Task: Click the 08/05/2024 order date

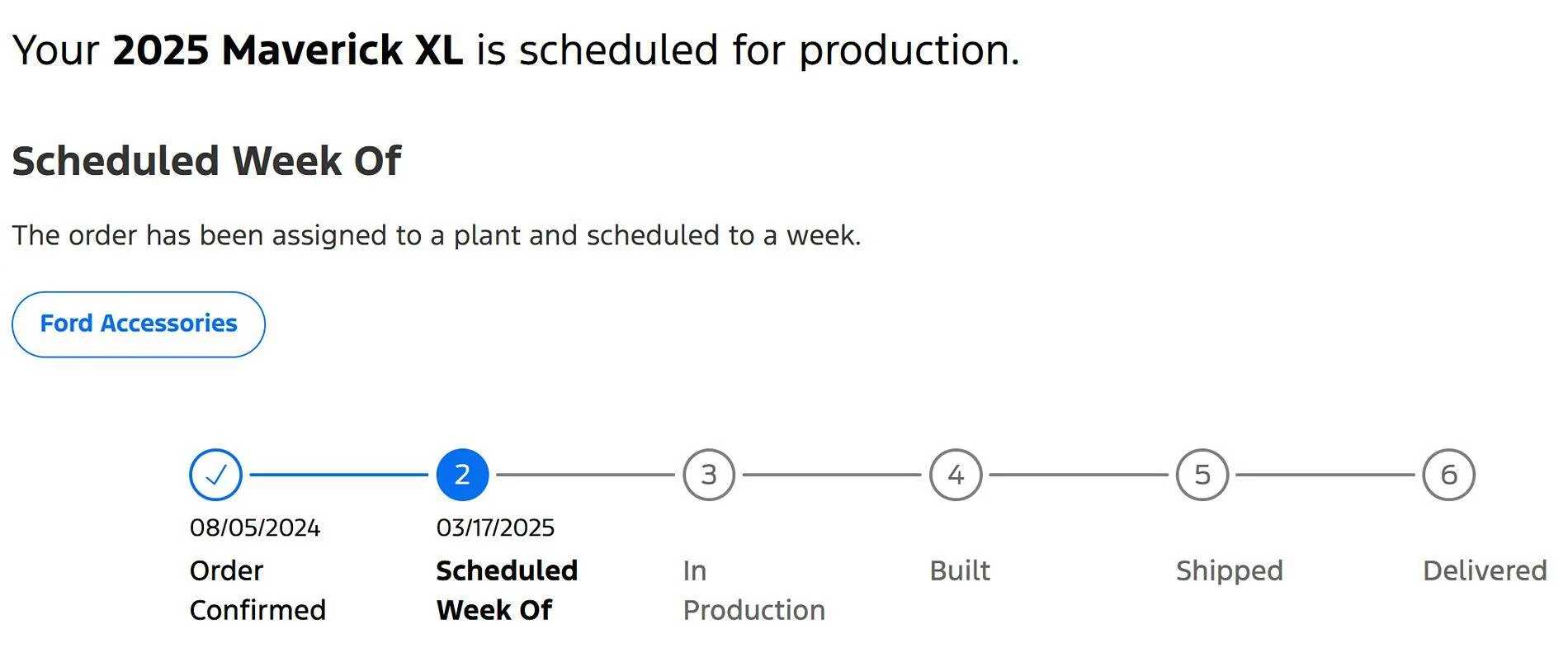Action: [255, 528]
